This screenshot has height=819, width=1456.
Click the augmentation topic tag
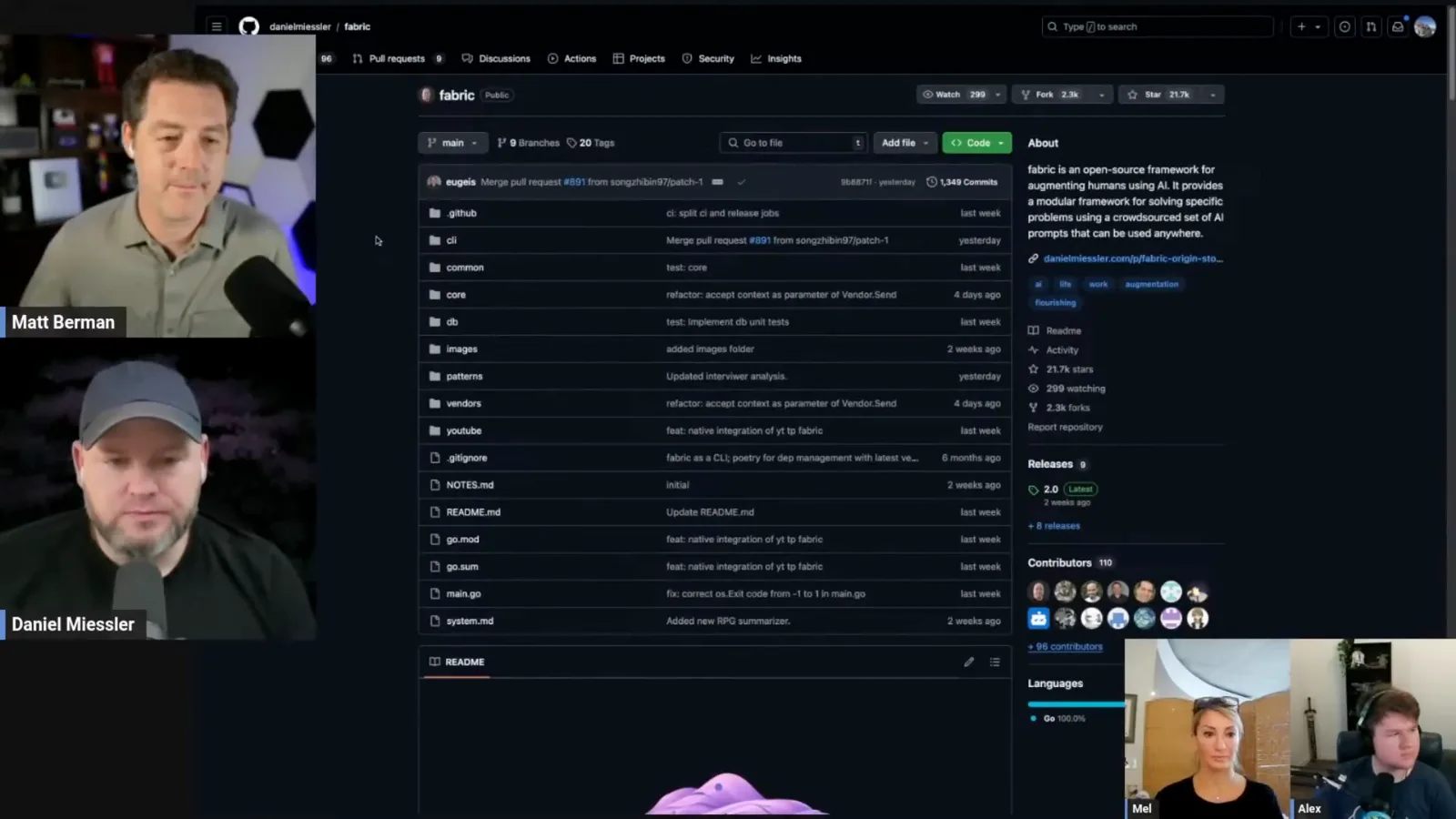tap(1151, 284)
